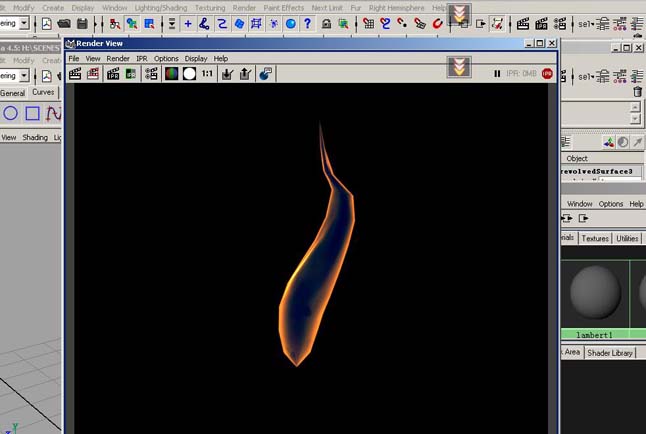The width and height of the screenshot is (646, 434).
Task: Switch to the General shelf tab
Action: (x=13, y=93)
